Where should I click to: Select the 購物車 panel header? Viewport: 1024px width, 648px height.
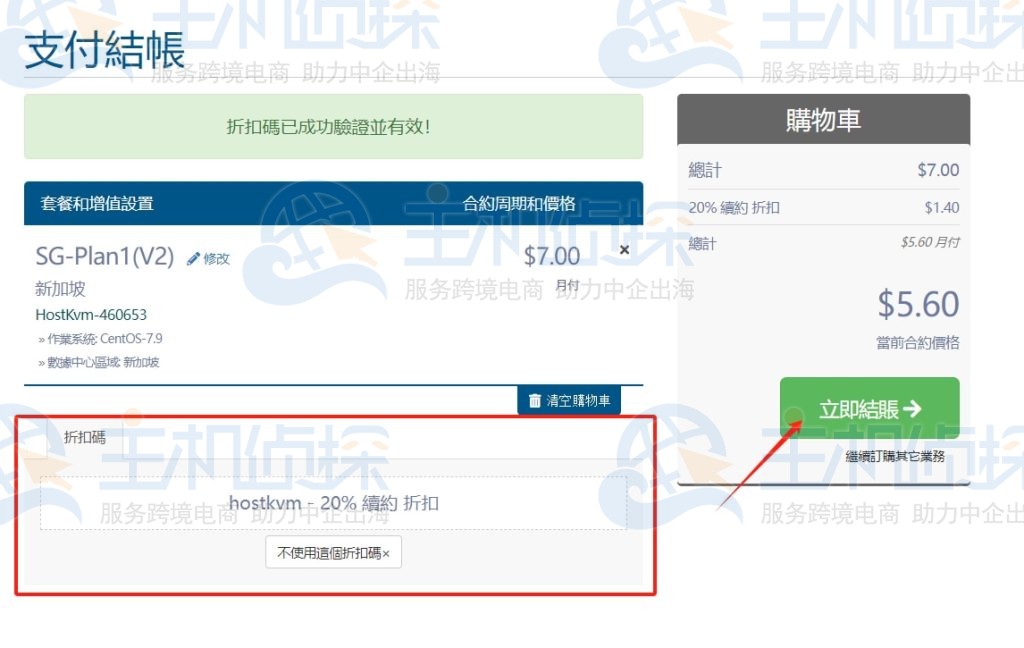pyautogui.click(x=822, y=117)
